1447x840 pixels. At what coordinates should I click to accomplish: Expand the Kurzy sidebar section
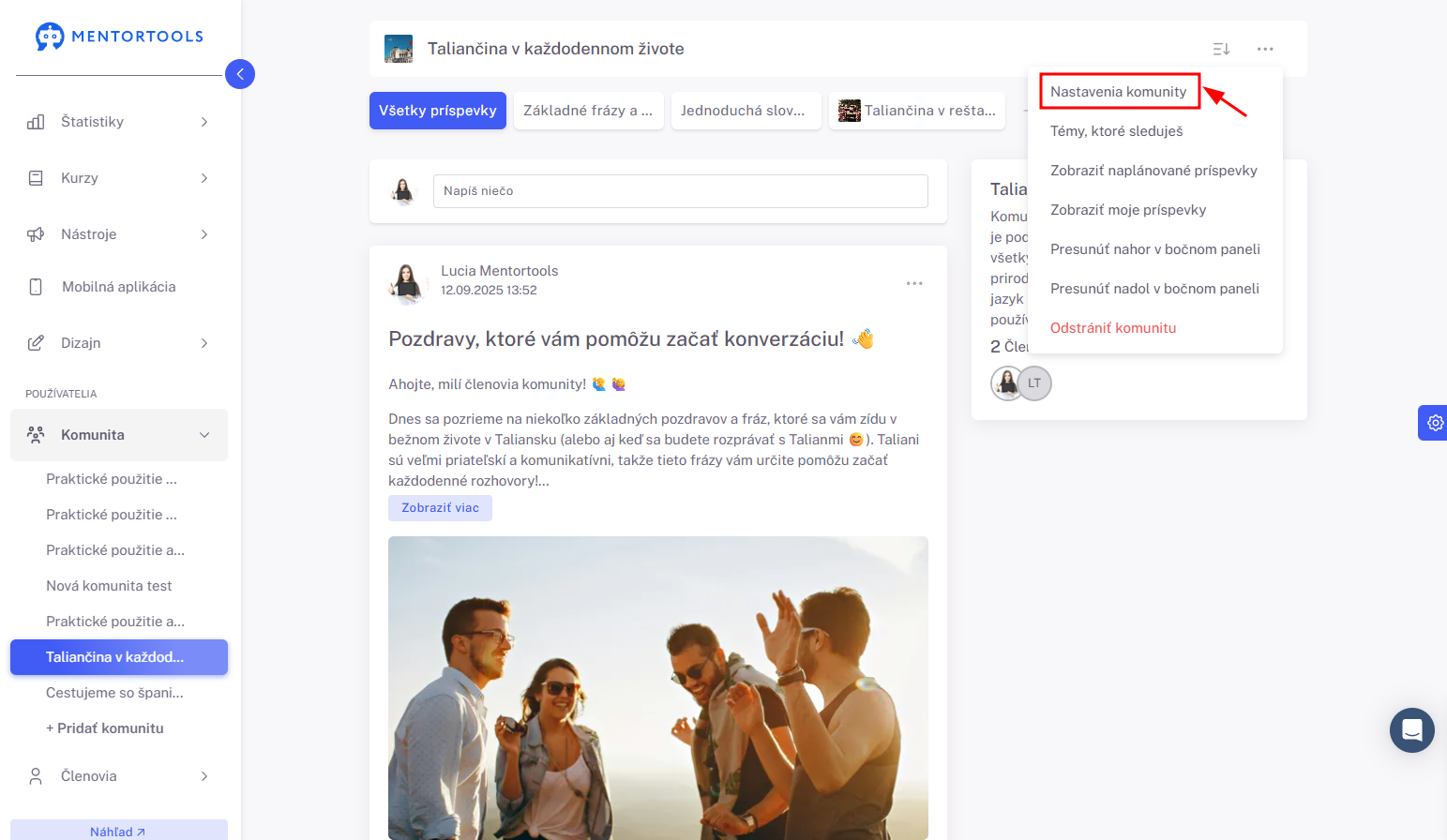pyautogui.click(x=119, y=178)
